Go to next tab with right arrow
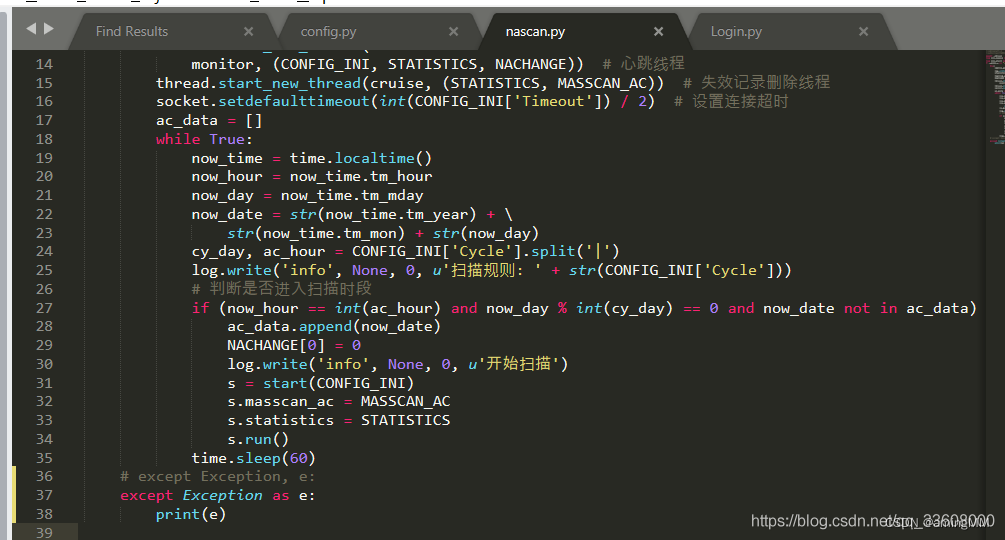 tap(49, 28)
